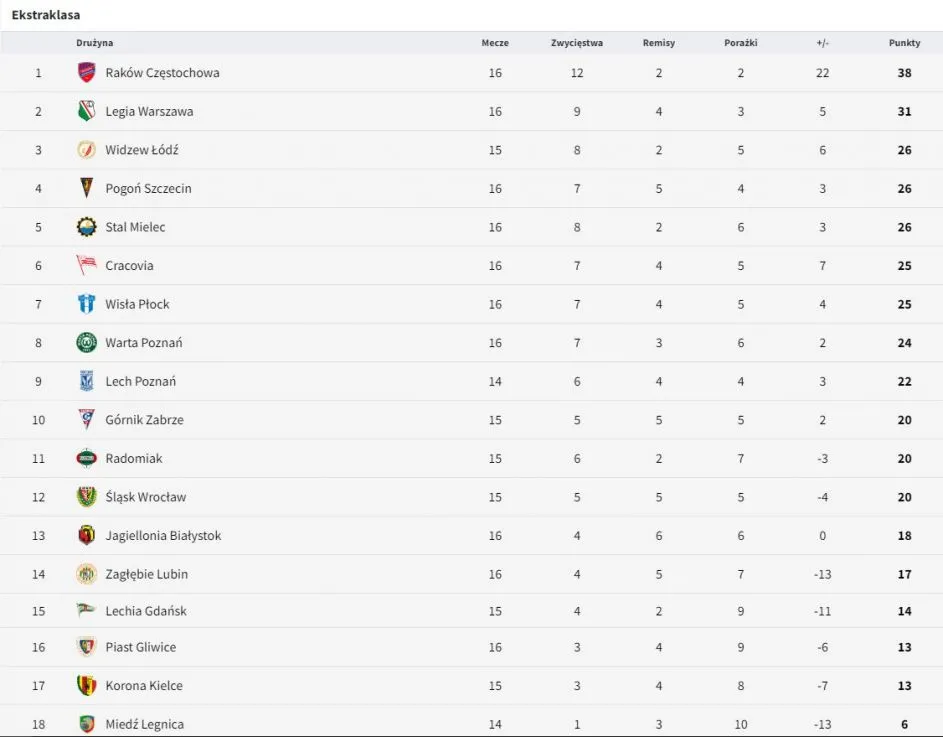
Task: Click the Stal Mielec team logo
Action: point(87,227)
